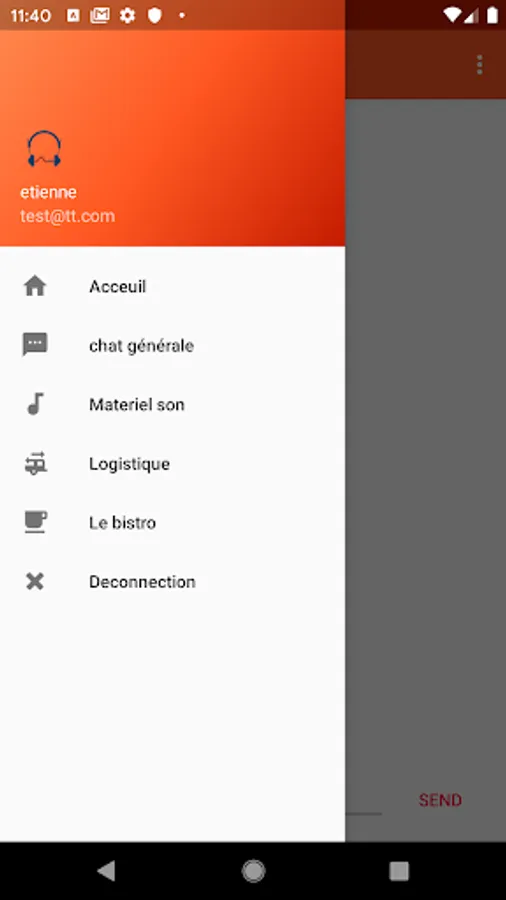Open the Logistique entry
This screenshot has height=900, width=506.
pos(172,463)
